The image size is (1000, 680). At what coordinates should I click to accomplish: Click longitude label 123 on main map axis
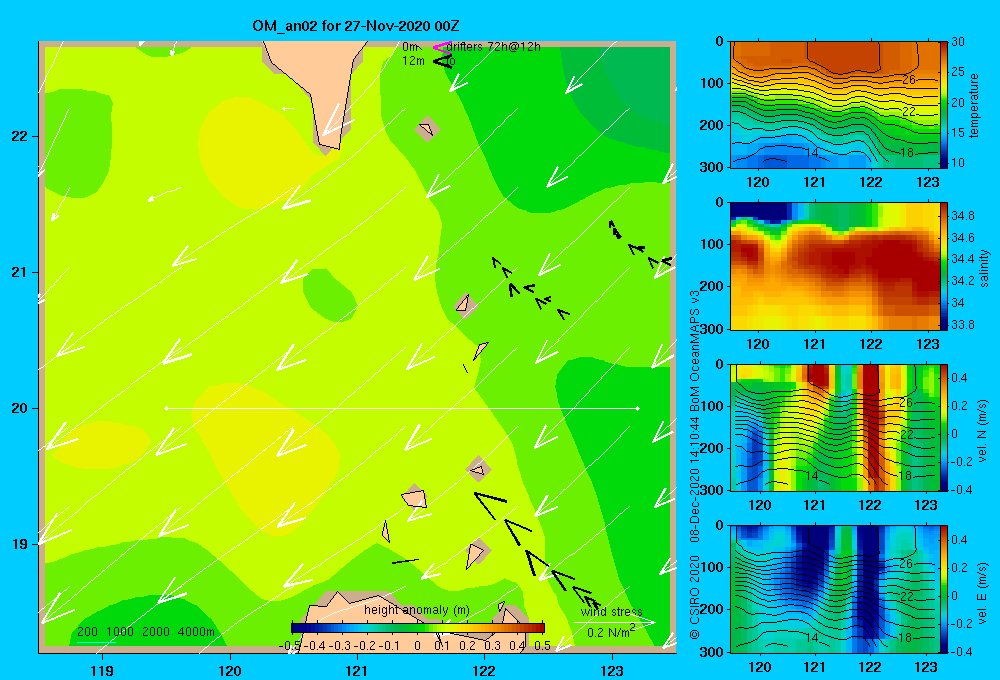pos(612,670)
